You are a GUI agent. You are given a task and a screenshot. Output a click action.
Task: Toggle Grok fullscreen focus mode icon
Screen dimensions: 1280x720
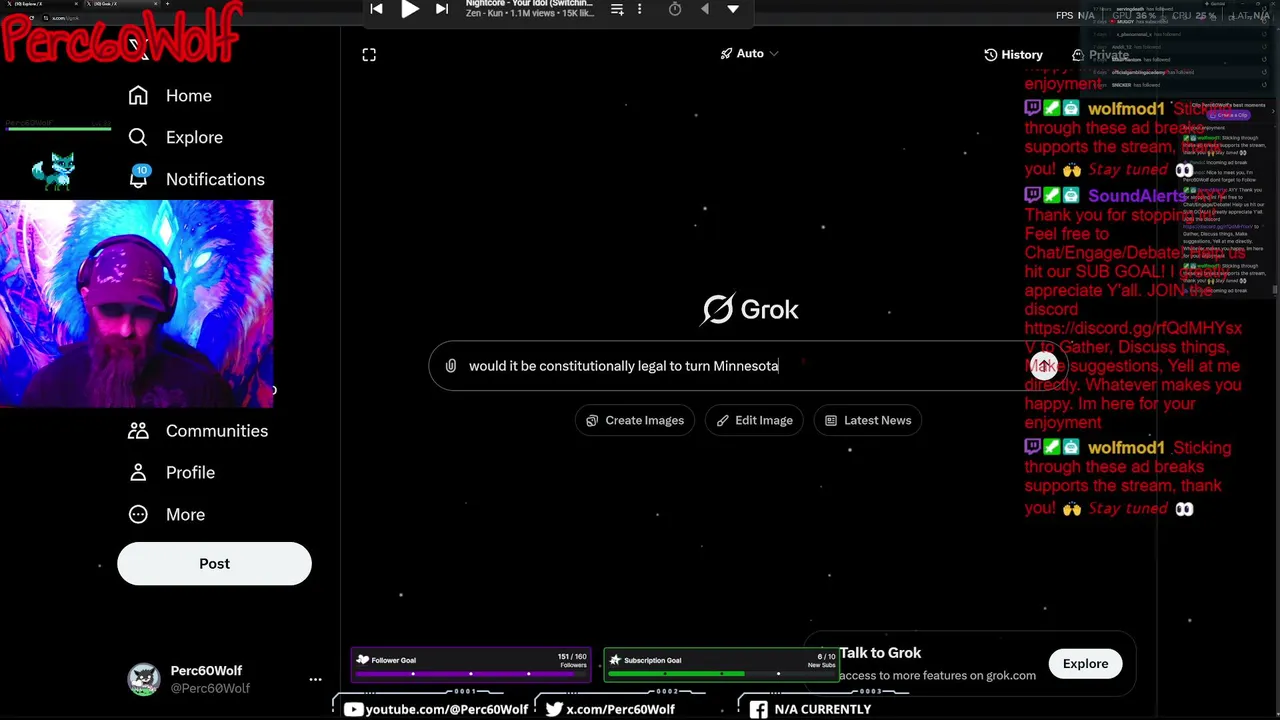pyautogui.click(x=369, y=55)
